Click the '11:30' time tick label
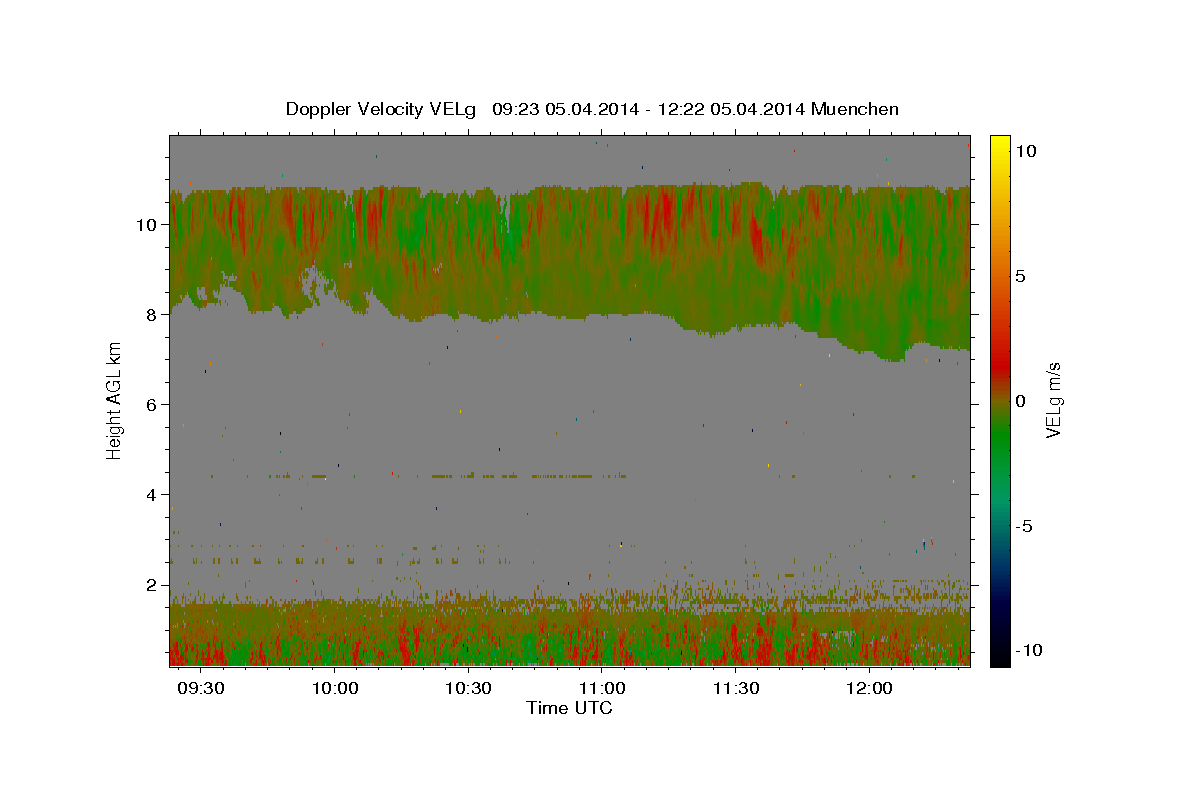The height and width of the screenshot is (800, 1200). point(736,689)
